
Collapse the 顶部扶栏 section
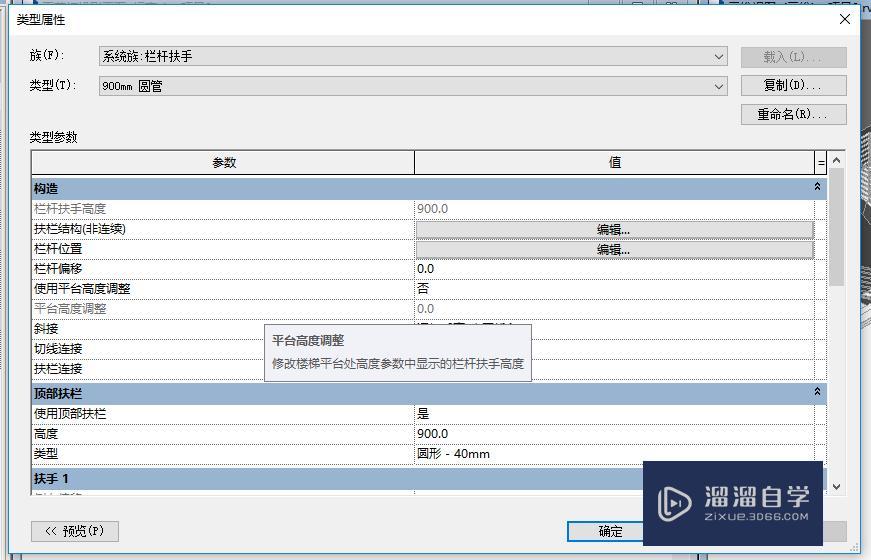click(817, 392)
